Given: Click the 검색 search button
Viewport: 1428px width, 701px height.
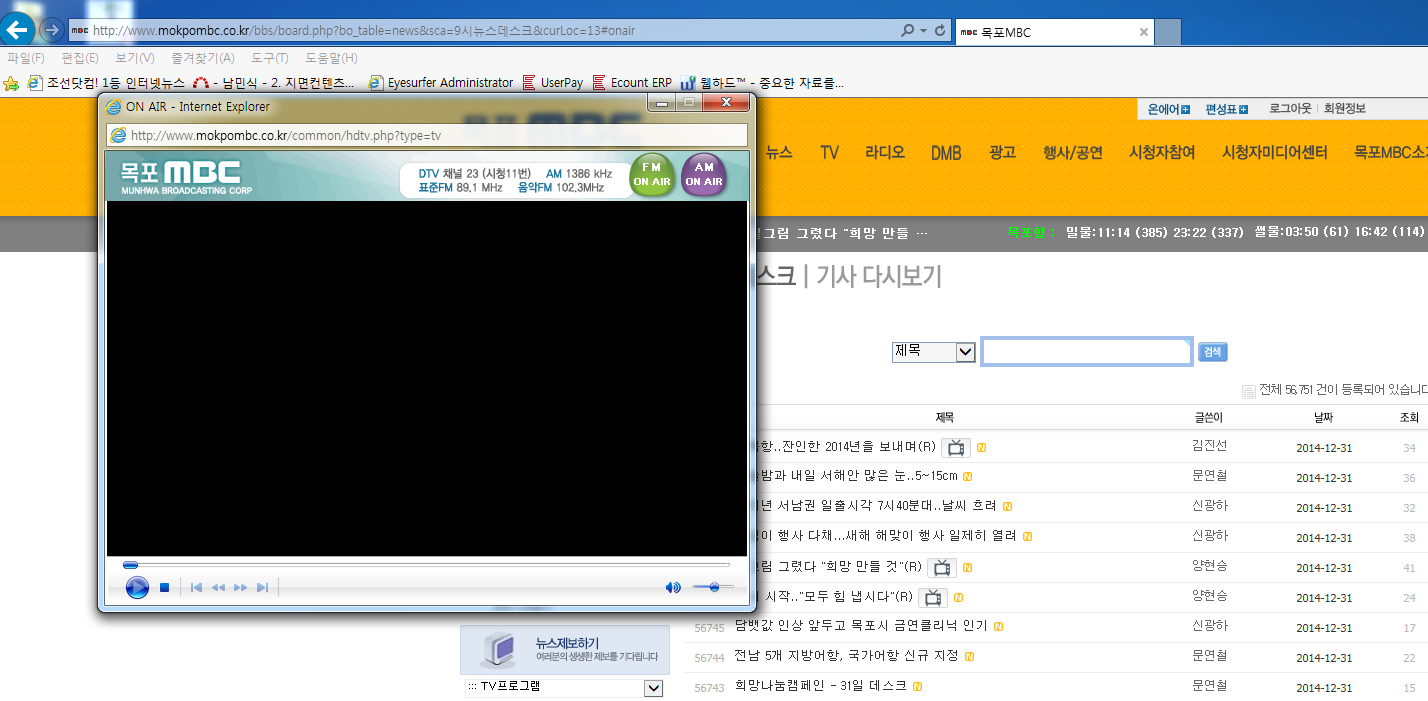Looking at the screenshot, I should (1212, 352).
